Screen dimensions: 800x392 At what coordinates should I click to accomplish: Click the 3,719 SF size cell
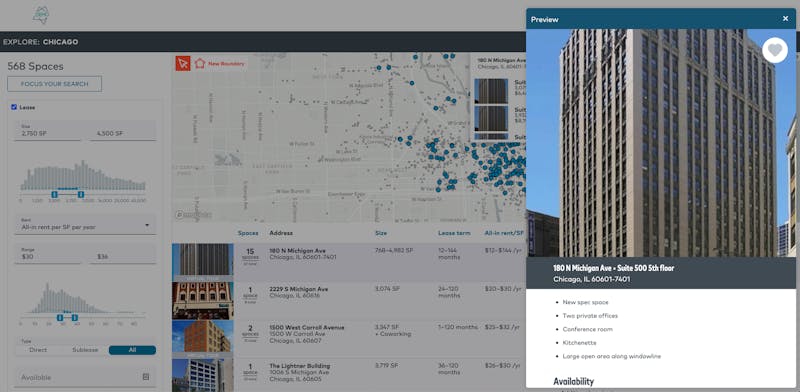[387, 366]
